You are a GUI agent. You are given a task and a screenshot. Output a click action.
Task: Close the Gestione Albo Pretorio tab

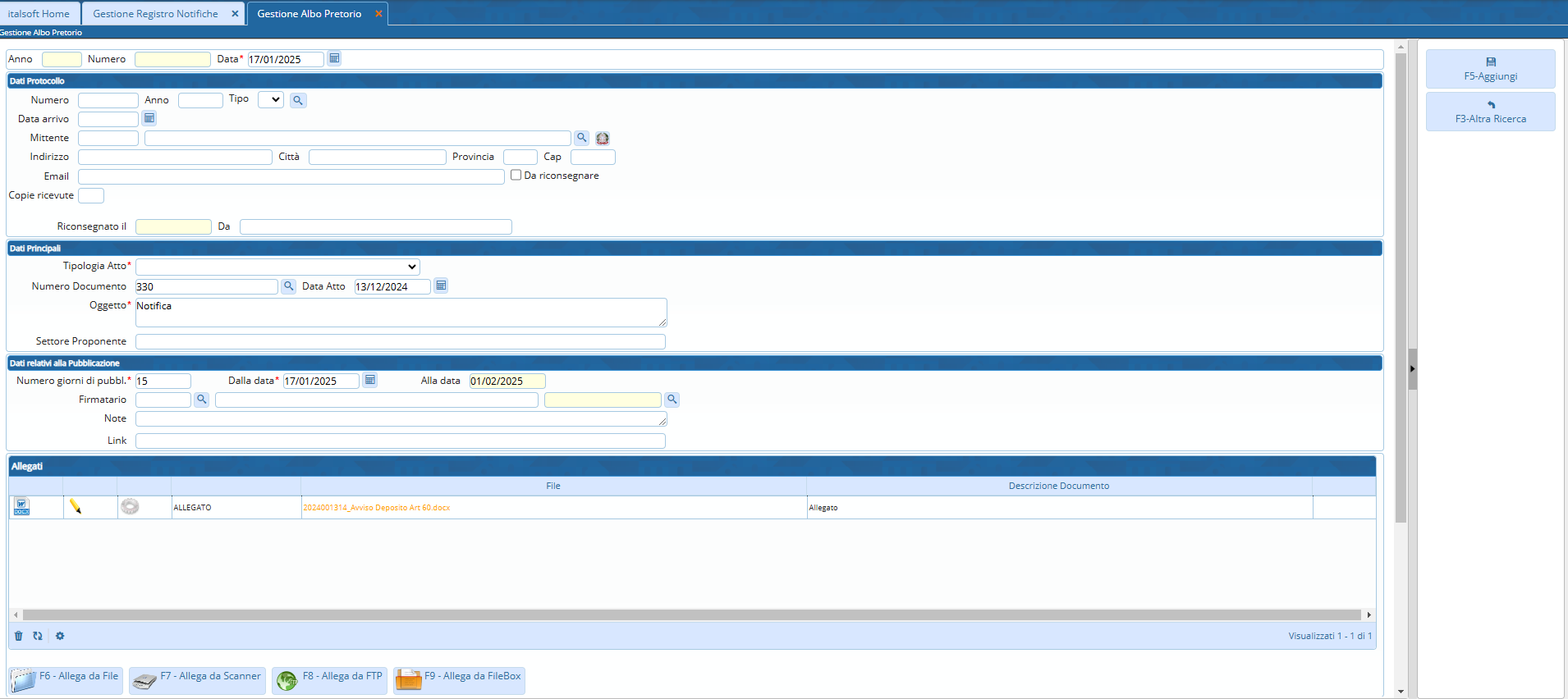coord(378,14)
